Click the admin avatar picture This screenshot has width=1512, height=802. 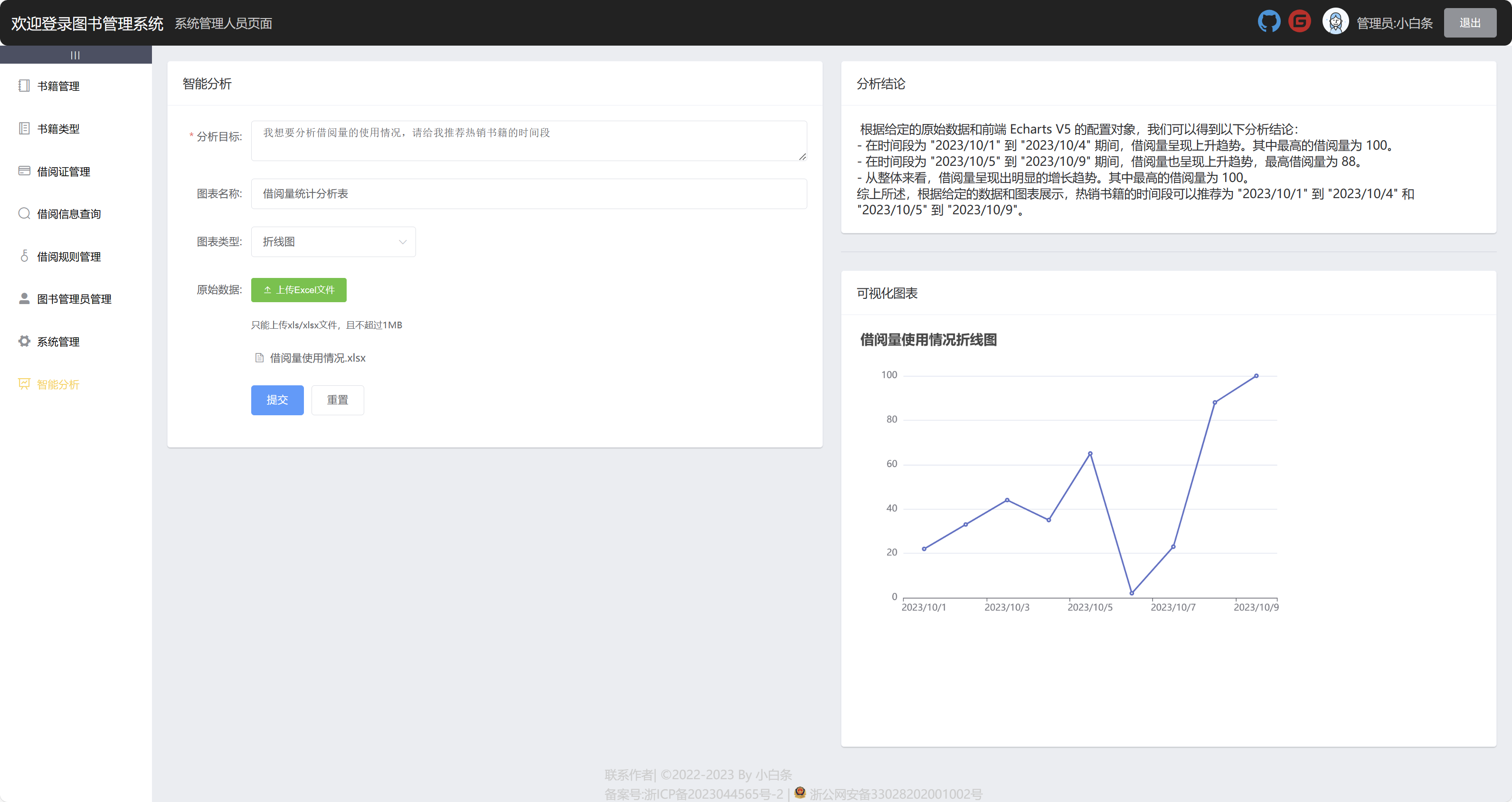pyautogui.click(x=1335, y=22)
